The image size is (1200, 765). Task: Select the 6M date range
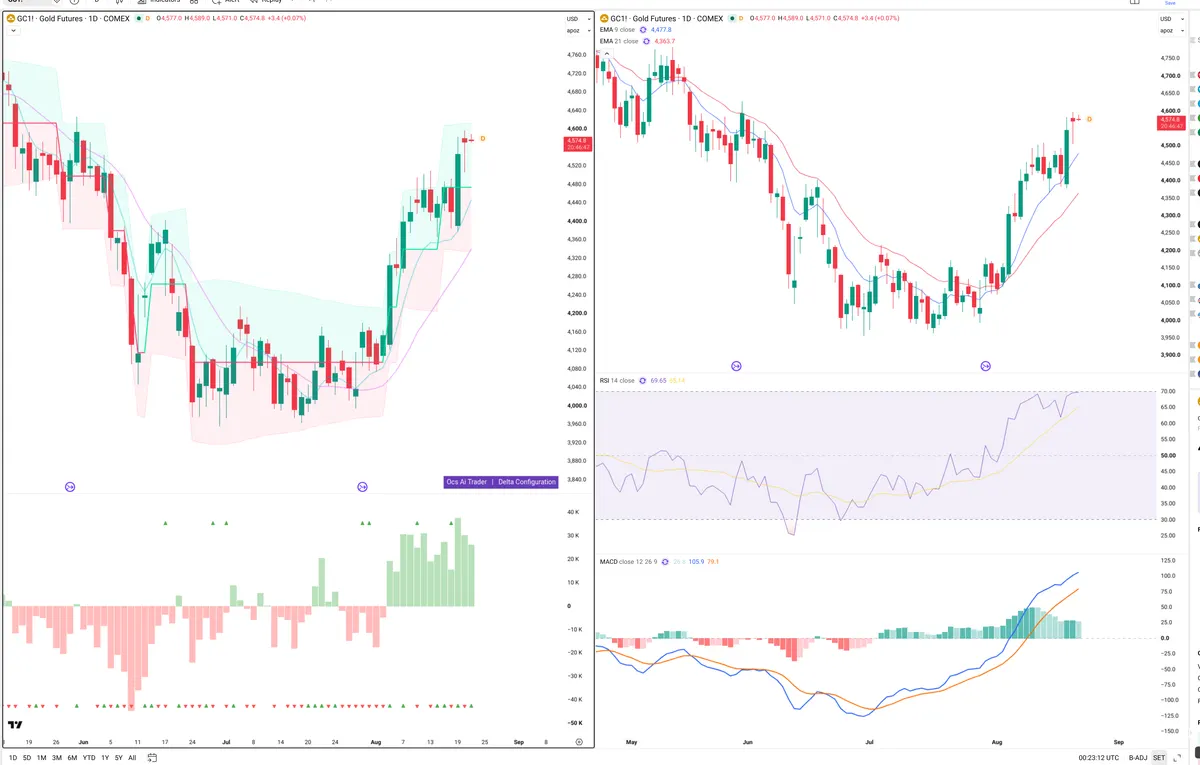click(72, 758)
